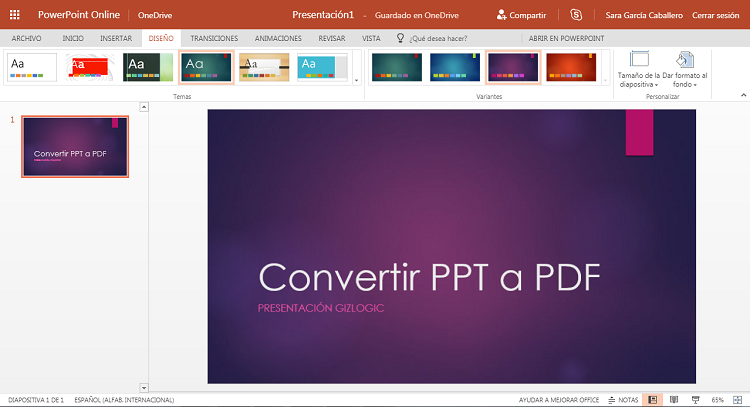Start slideshow from status bar icon

tap(695, 400)
